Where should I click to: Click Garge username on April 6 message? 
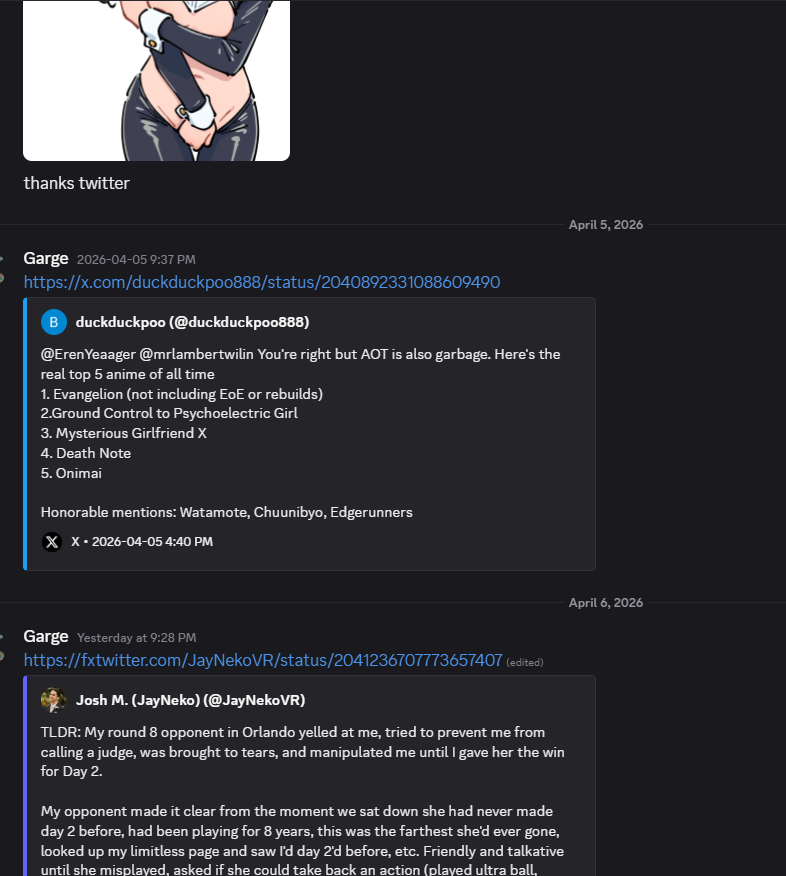(46, 637)
